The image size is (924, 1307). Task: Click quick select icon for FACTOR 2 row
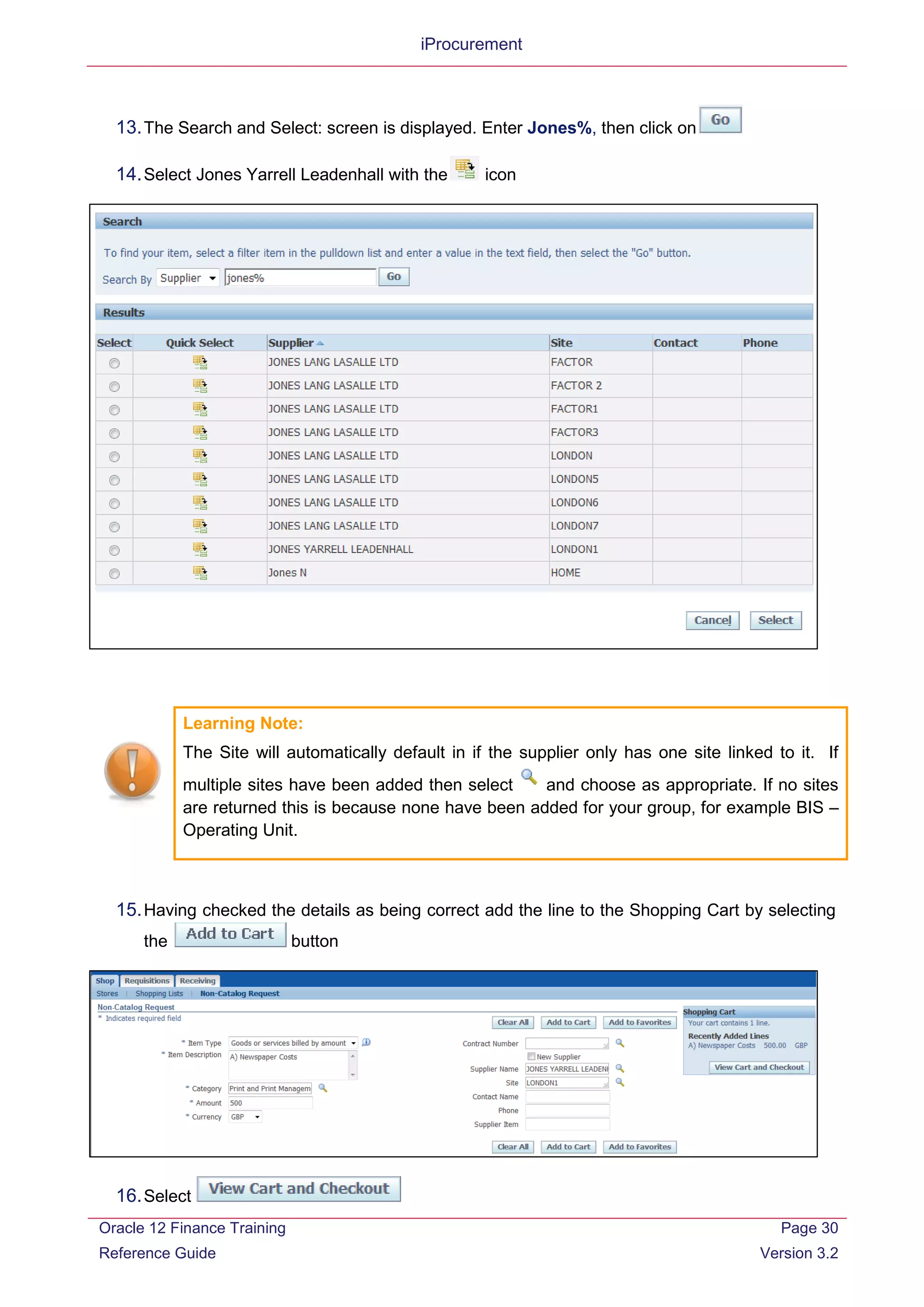200,386
